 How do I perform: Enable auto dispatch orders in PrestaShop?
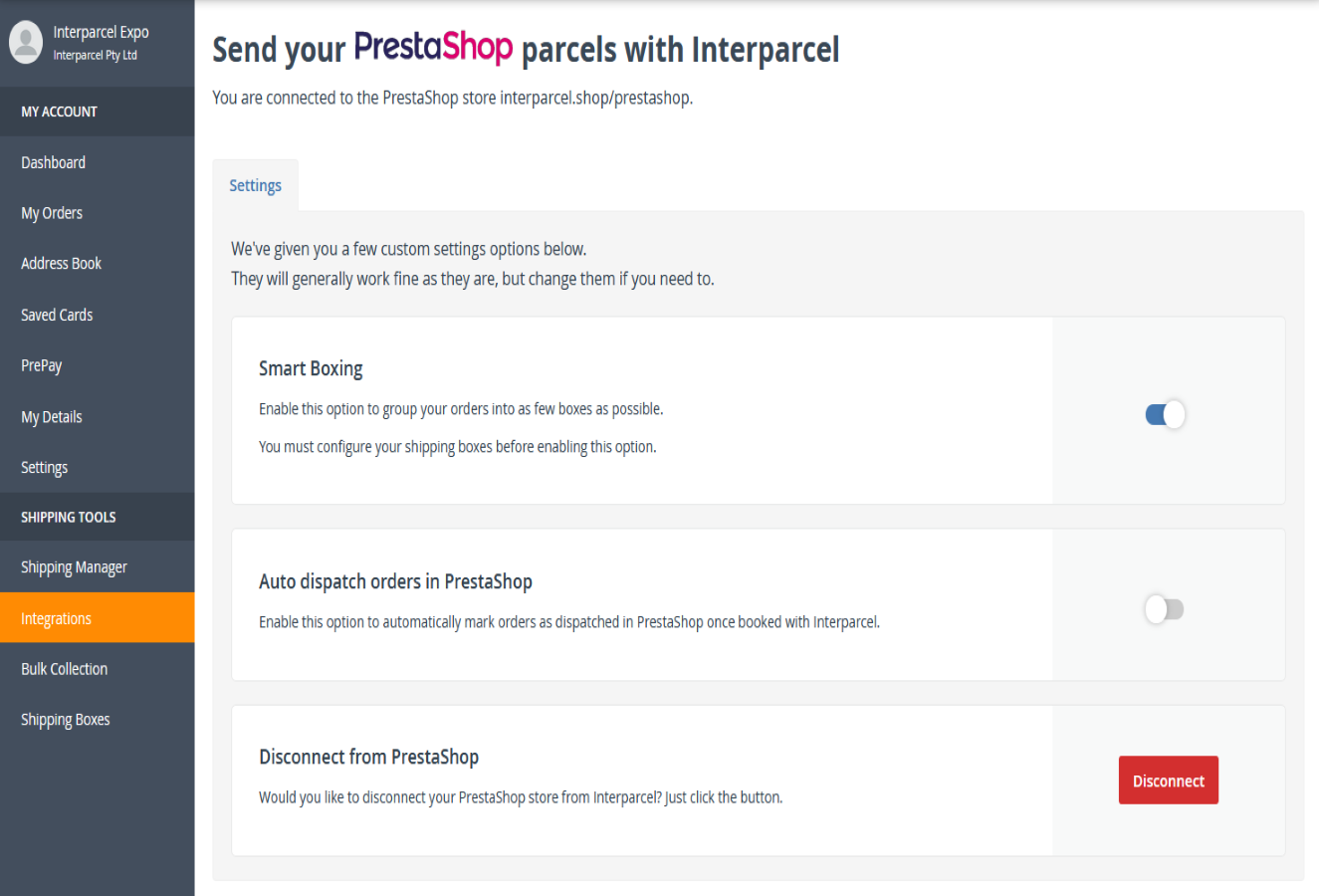coord(1165,608)
